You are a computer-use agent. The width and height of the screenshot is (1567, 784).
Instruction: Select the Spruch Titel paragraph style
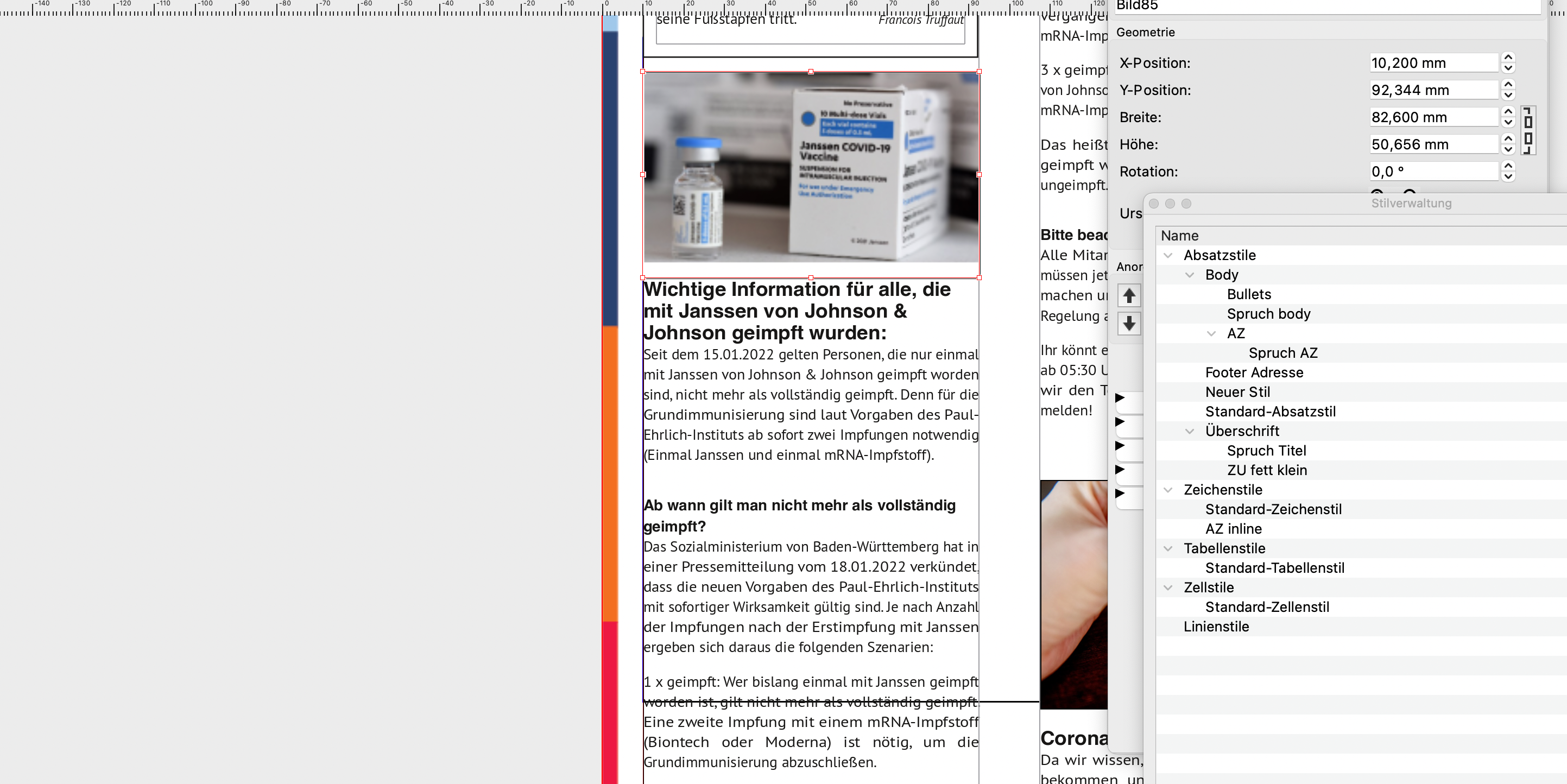[1267, 451]
